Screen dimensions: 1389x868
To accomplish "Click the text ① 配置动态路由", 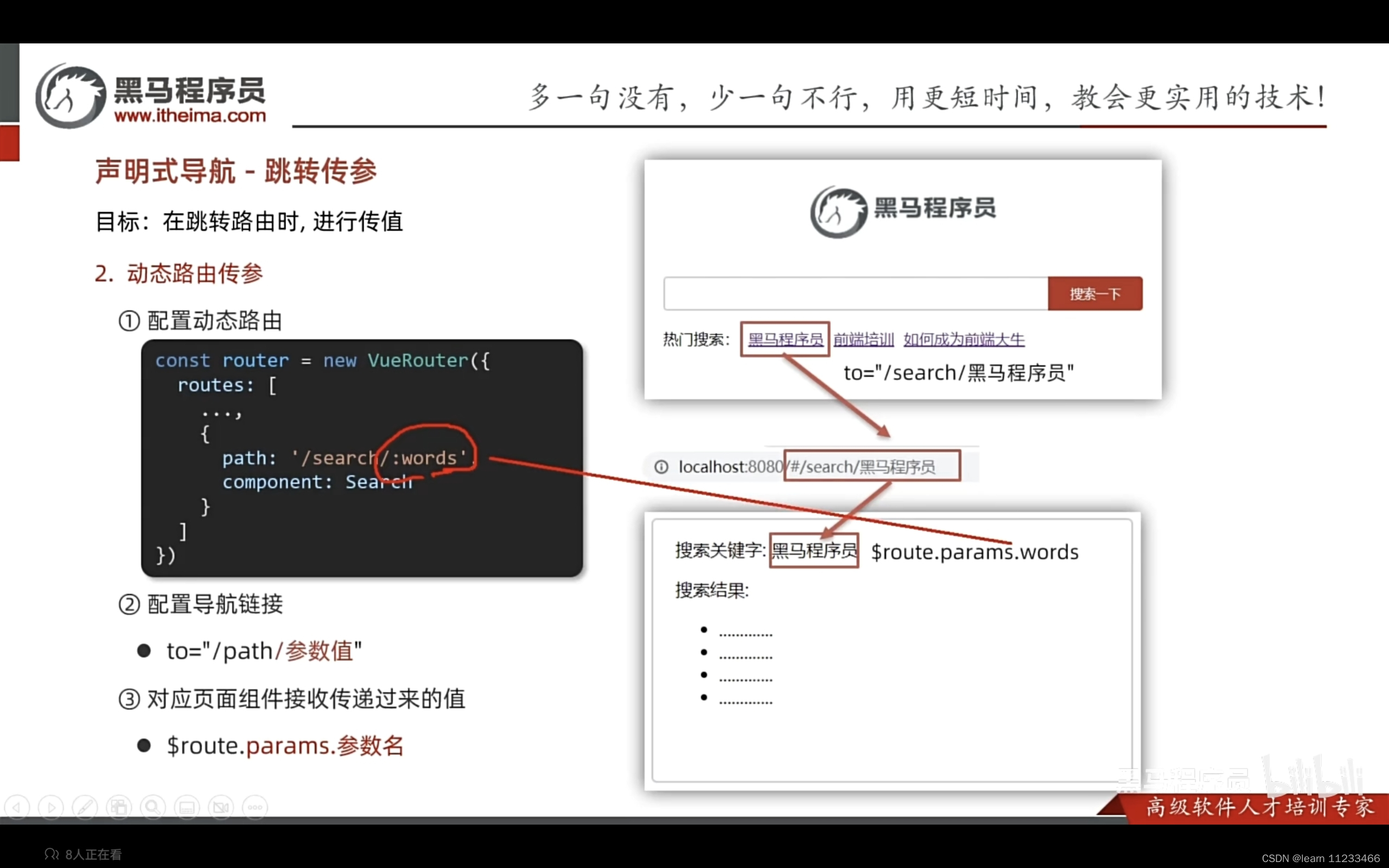I will tap(200, 320).
